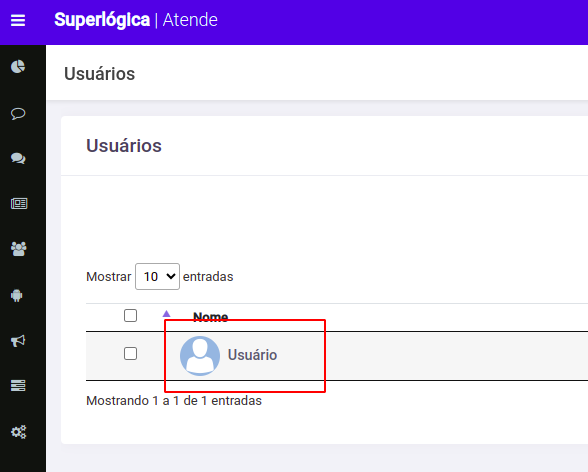Open the gears settings icon
The width and height of the screenshot is (588, 472).
19,432
